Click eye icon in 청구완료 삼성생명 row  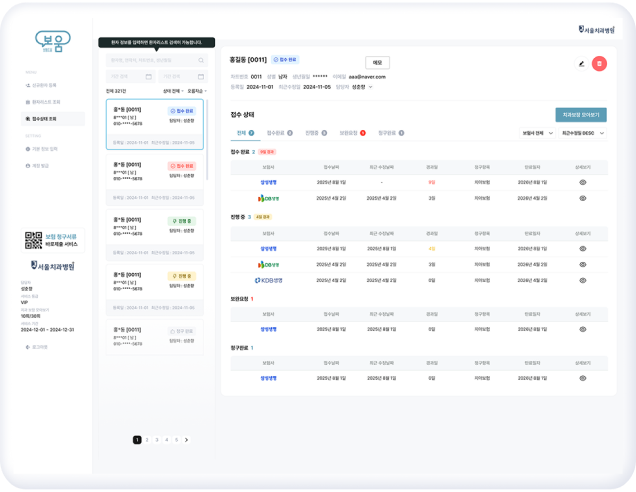click(582, 379)
